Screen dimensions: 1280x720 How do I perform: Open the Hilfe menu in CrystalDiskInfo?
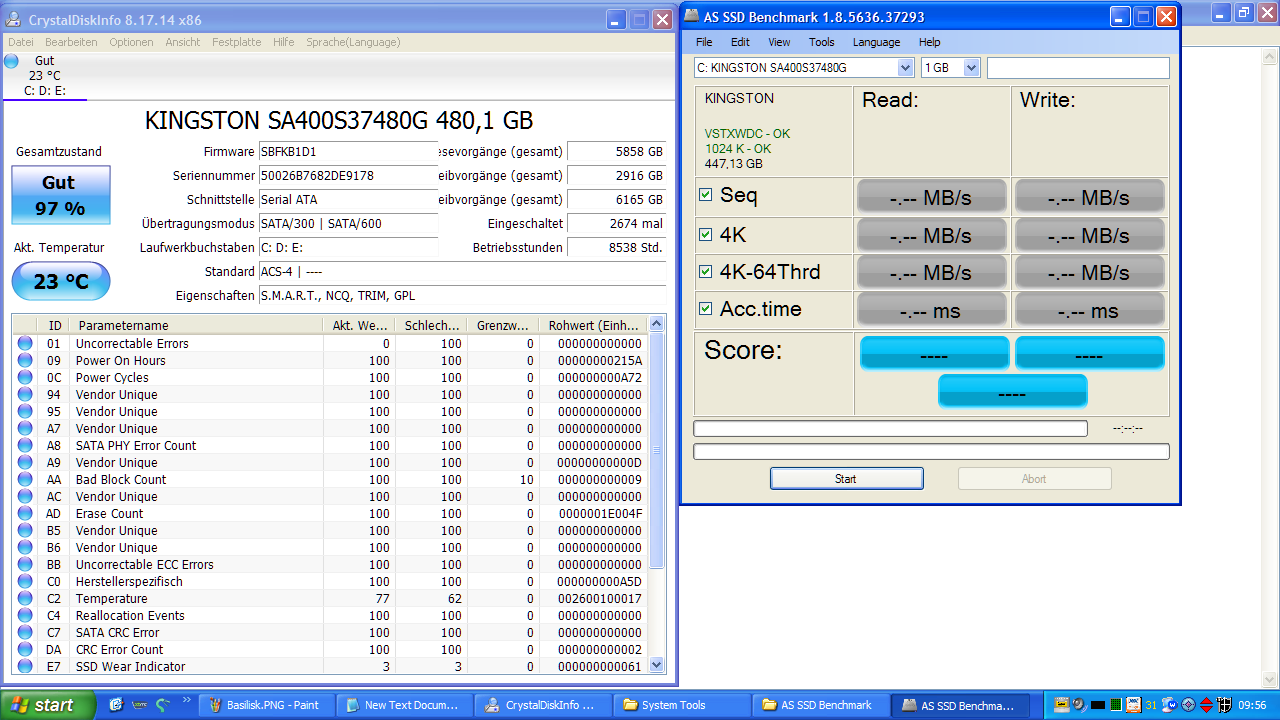(283, 42)
